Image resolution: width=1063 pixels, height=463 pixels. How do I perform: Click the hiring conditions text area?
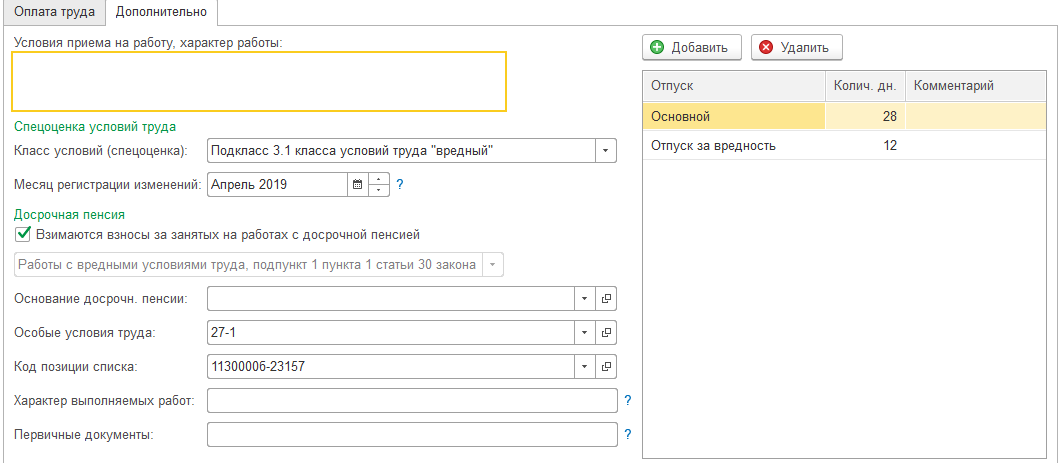click(x=259, y=81)
